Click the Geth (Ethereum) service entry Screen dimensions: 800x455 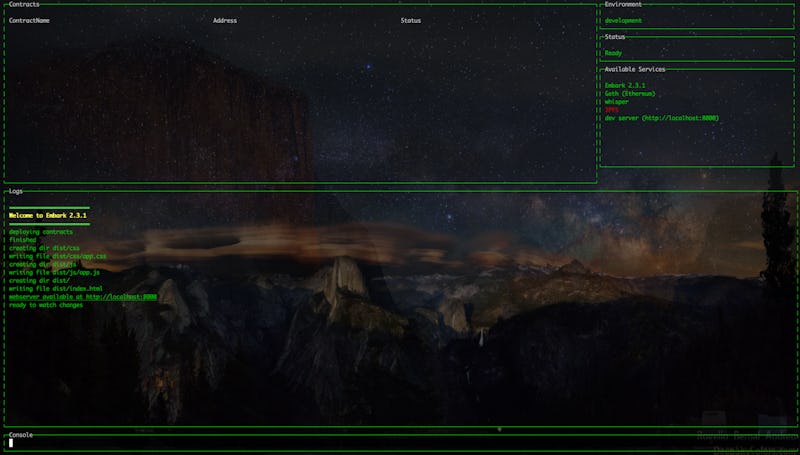[x=630, y=94]
